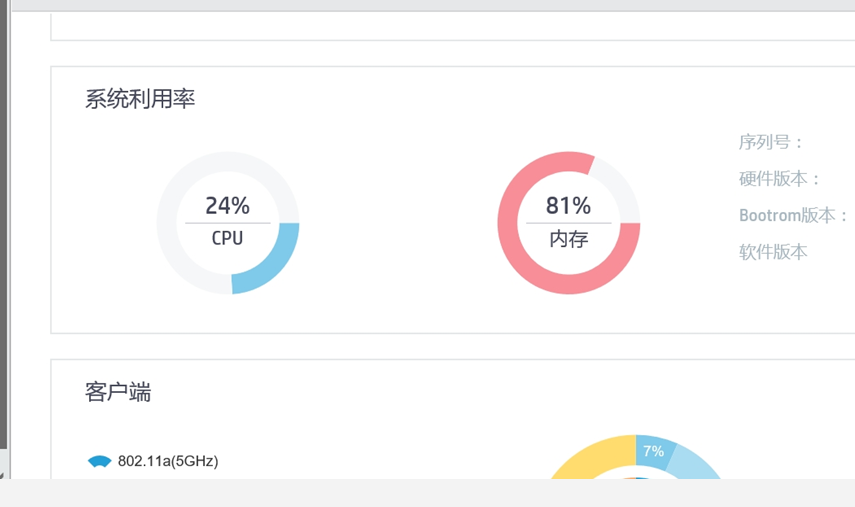This screenshot has width=855, height=507.
Task: Click the 802.11a(5GHz) wifi legend icon
Action: (99, 461)
